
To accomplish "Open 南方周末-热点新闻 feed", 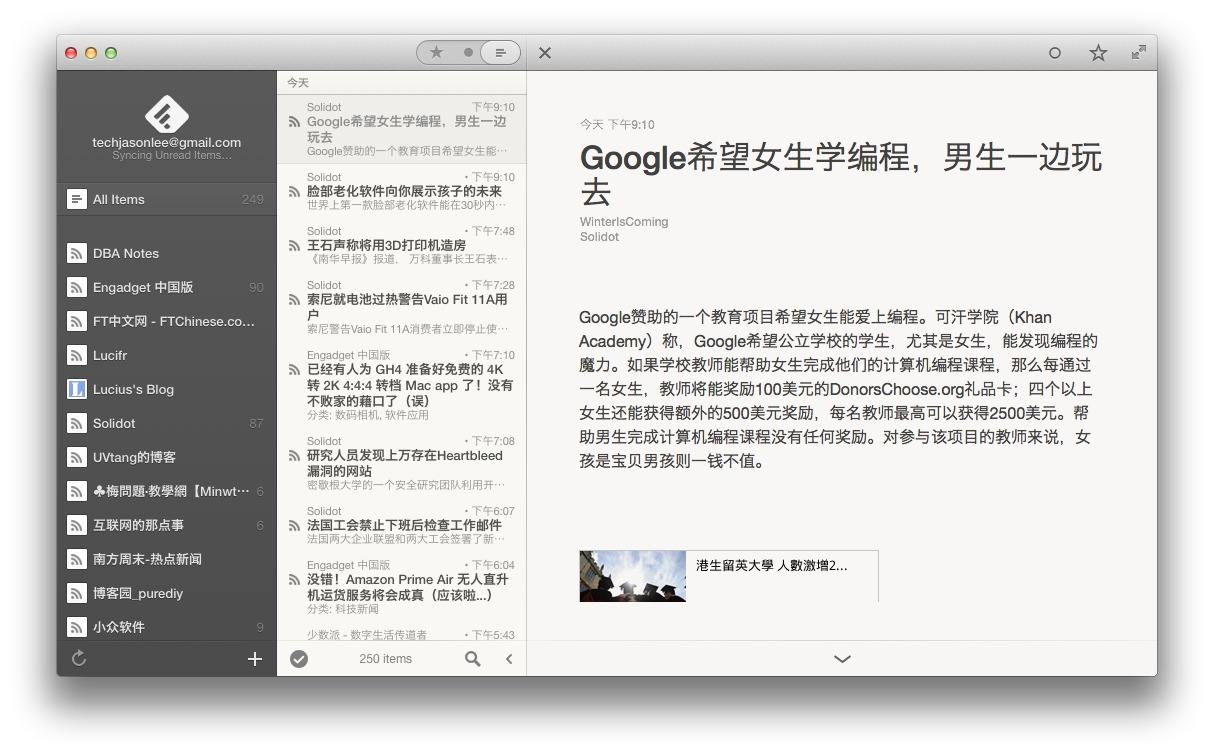I will (167, 559).
